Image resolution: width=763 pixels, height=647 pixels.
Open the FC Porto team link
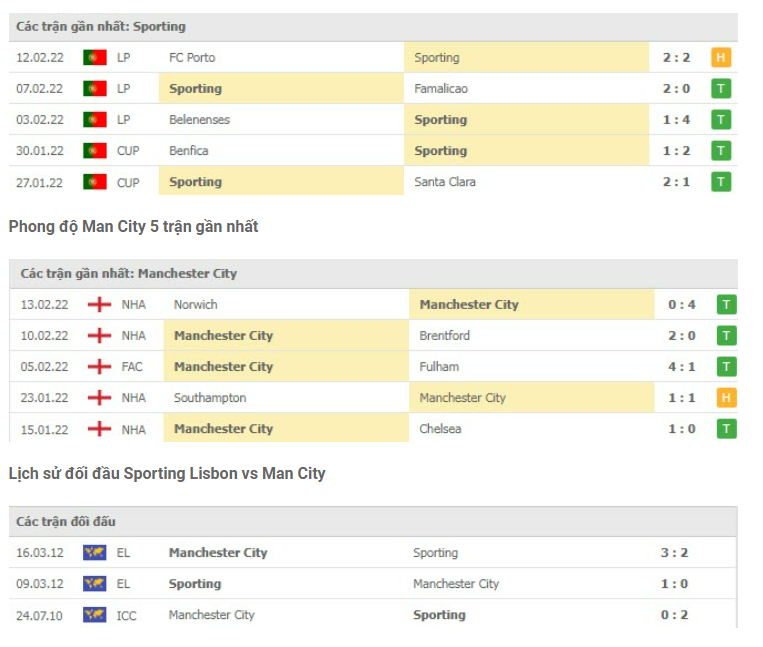point(192,58)
